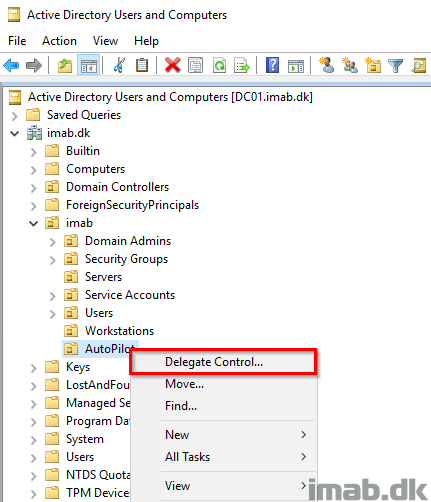The width and height of the screenshot is (431, 502).
Task: Open the All Tasks submenu
Action: (223, 457)
